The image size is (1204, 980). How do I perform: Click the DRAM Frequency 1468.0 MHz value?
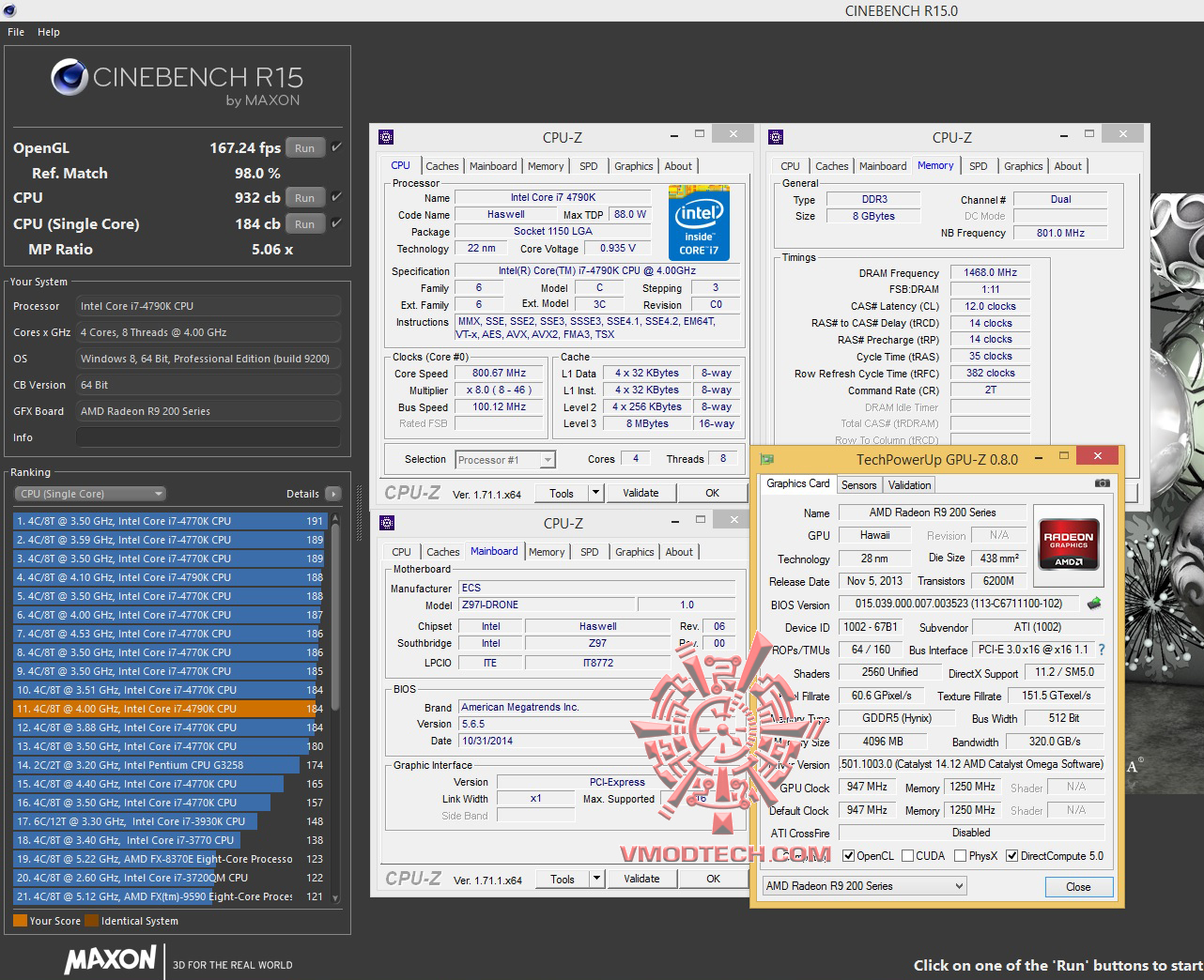[x=991, y=272]
